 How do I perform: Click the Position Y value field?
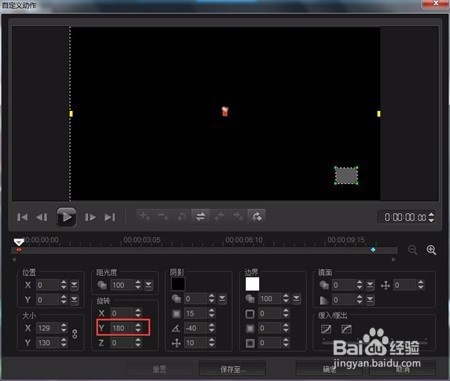[48, 300]
